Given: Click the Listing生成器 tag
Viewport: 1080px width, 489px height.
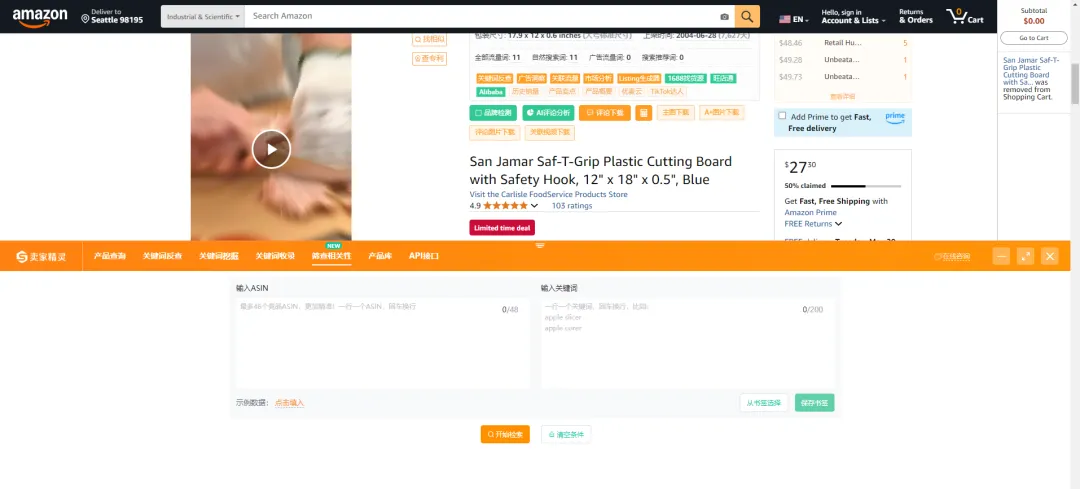Looking at the screenshot, I should click(x=639, y=79).
